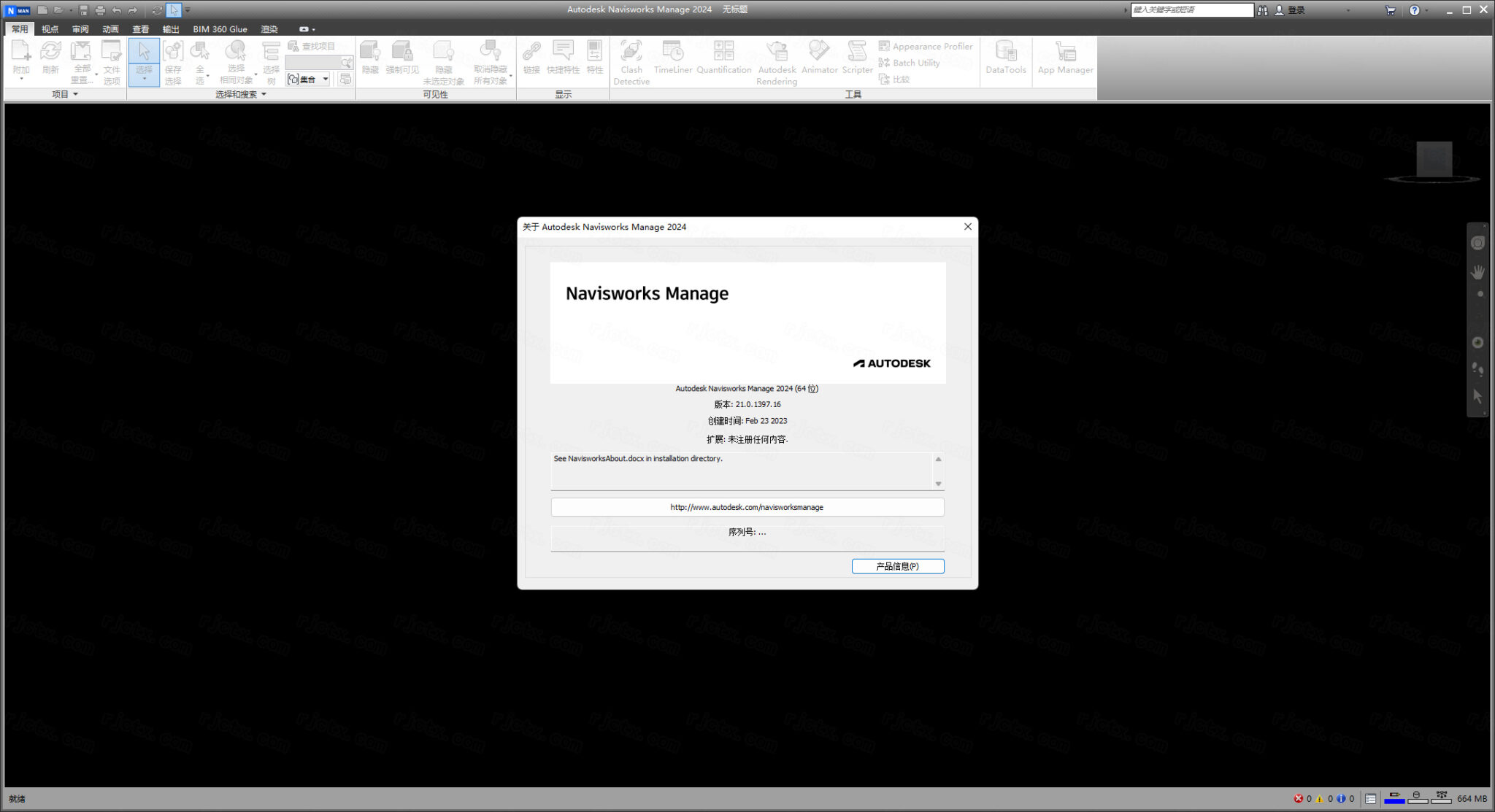Enable 强制可见 (Require) visibility
Image resolution: width=1495 pixels, height=812 pixels.
(403, 58)
